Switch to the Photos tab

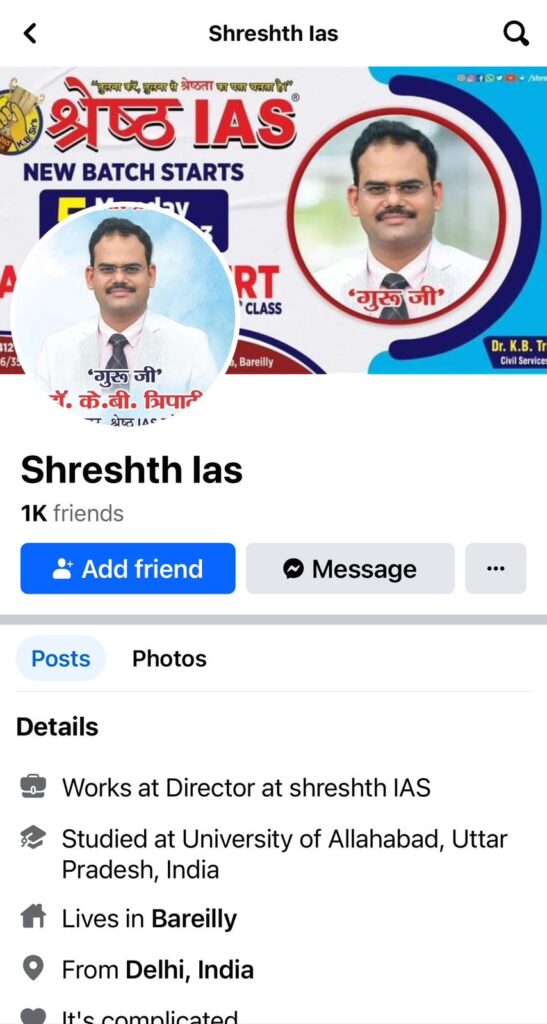tap(169, 658)
